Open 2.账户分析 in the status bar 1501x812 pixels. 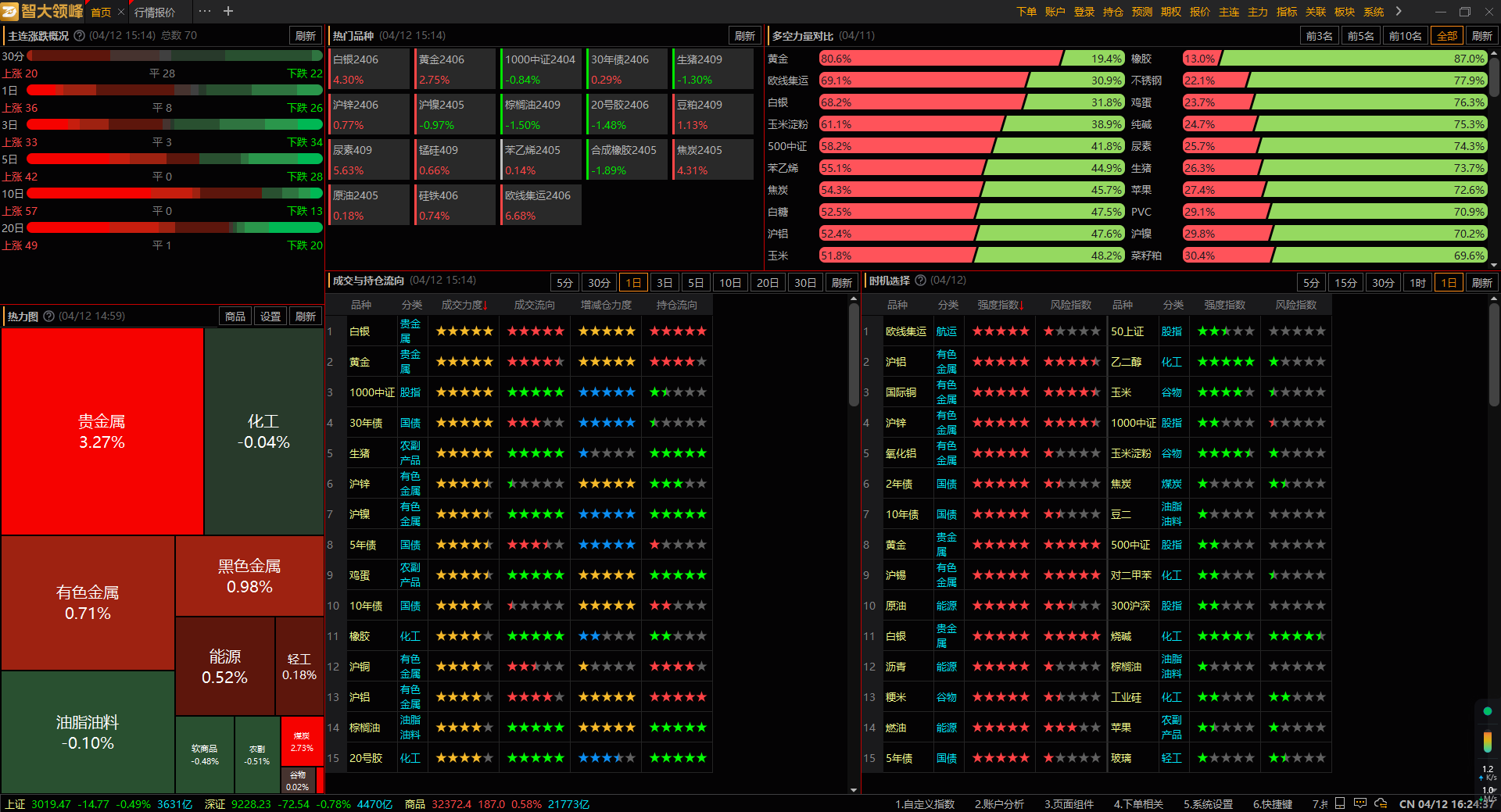tap(999, 804)
